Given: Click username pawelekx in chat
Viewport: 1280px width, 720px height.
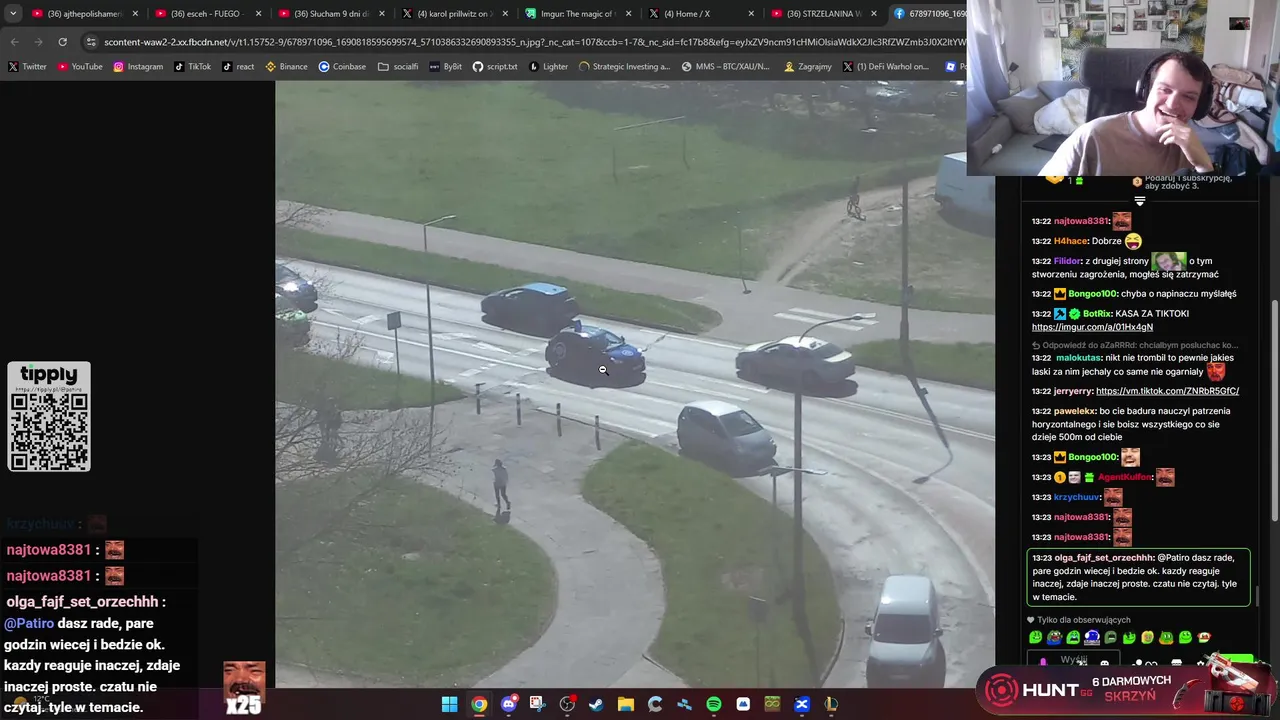Looking at the screenshot, I should click(1075, 411).
